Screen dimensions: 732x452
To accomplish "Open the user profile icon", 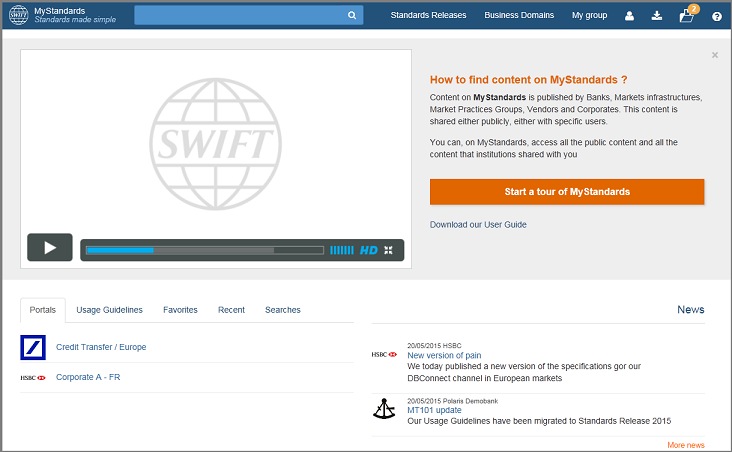I will tap(629, 16).
